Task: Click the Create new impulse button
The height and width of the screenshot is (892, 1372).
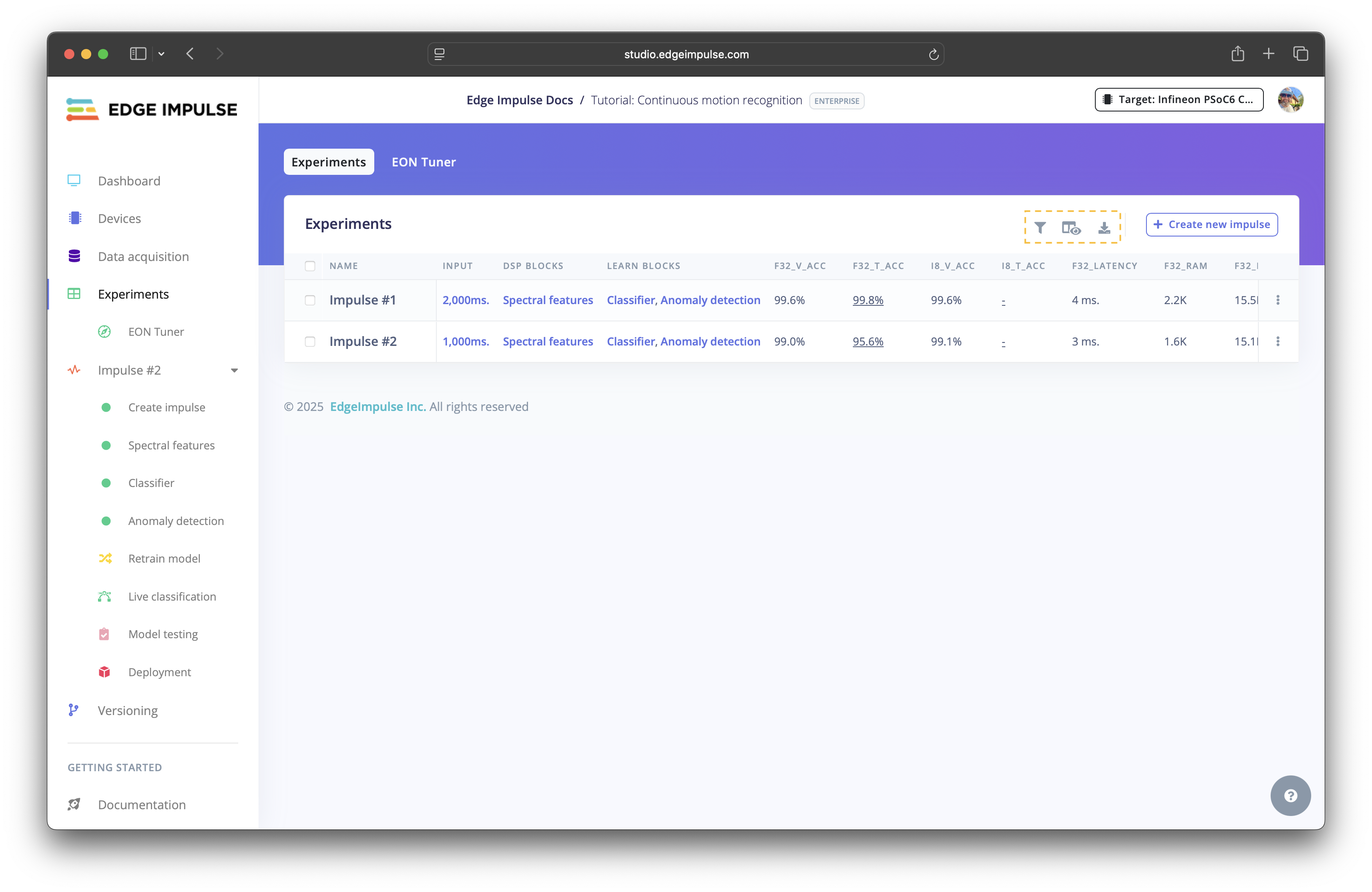Action: 1212,225
